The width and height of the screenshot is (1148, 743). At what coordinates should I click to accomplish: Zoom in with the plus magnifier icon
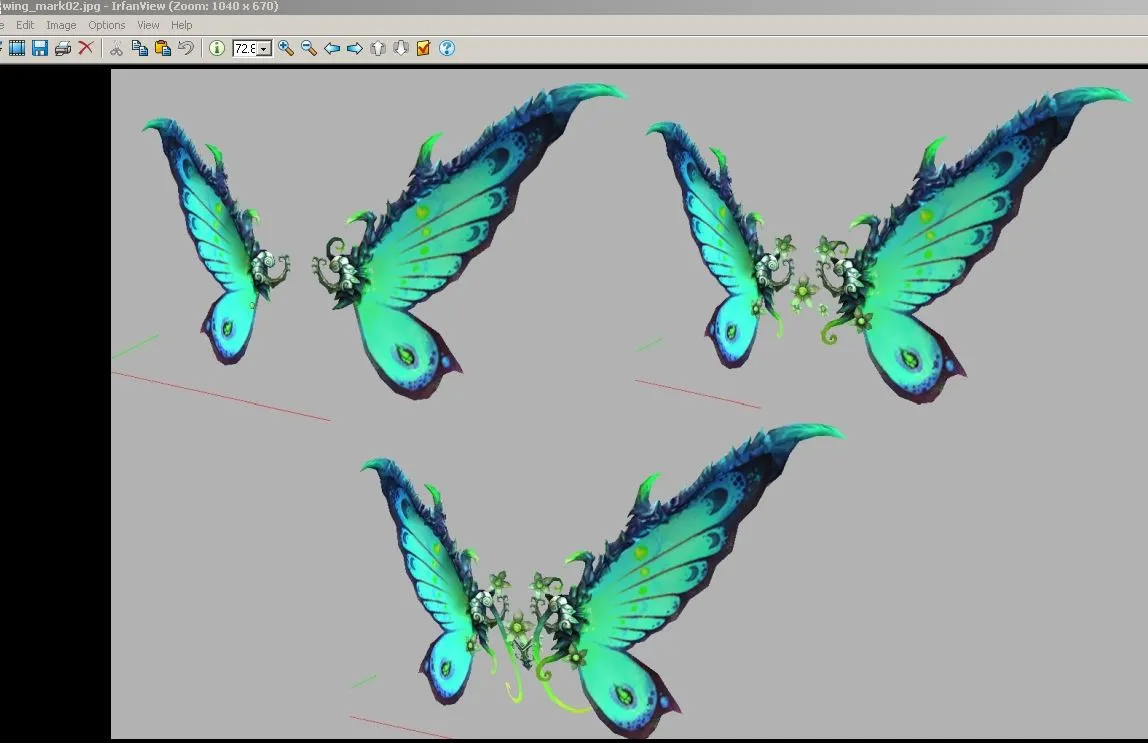(286, 48)
